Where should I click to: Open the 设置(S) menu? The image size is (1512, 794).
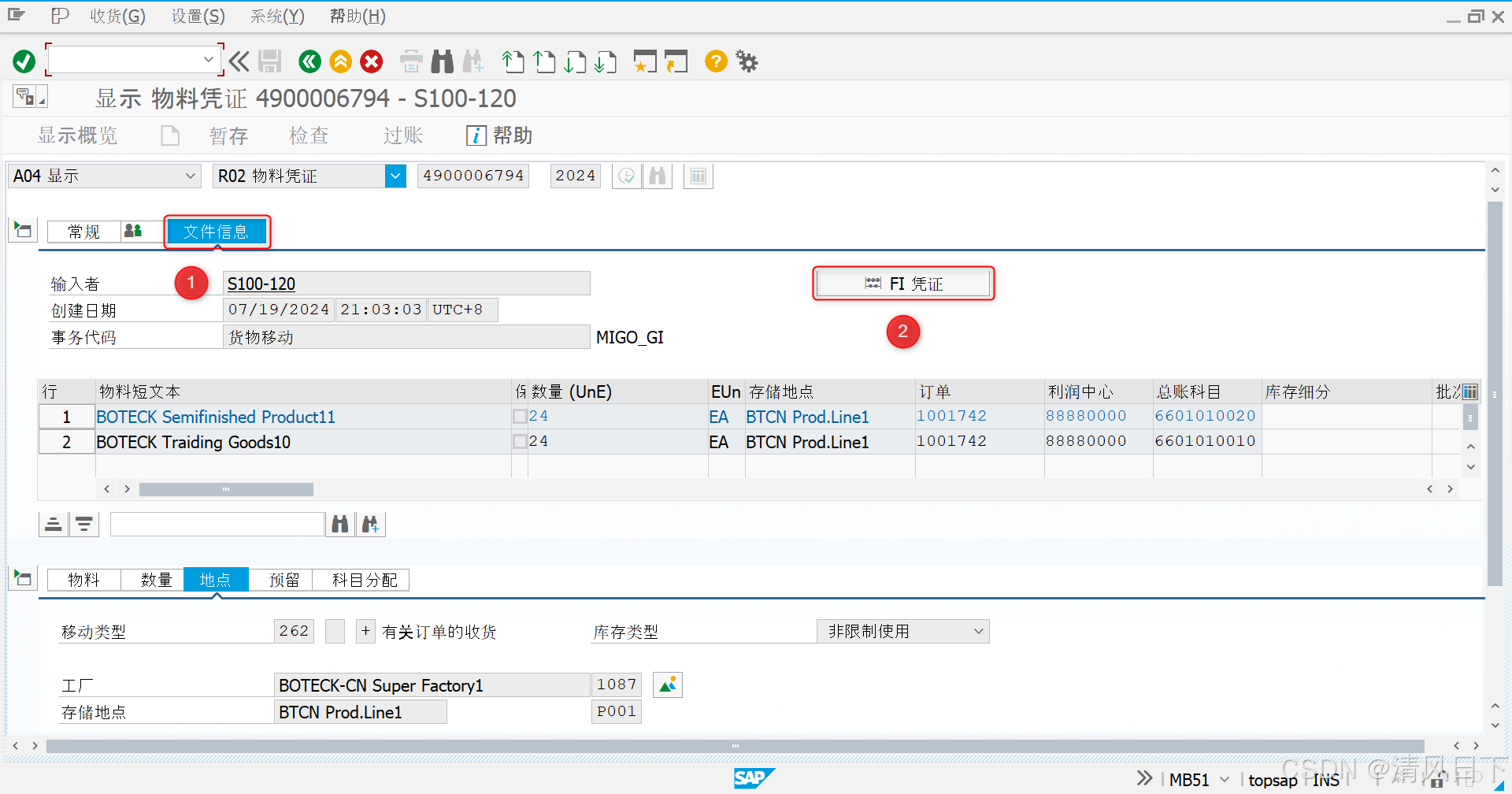[x=198, y=16]
